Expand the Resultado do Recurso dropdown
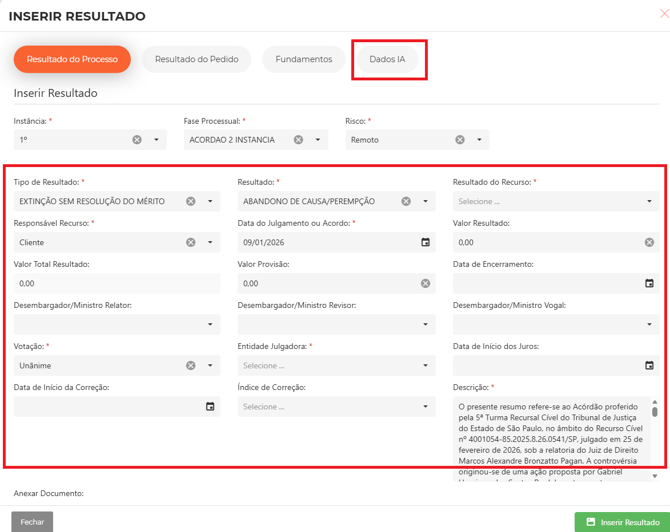Image resolution: width=670 pixels, height=532 pixels. point(553,201)
